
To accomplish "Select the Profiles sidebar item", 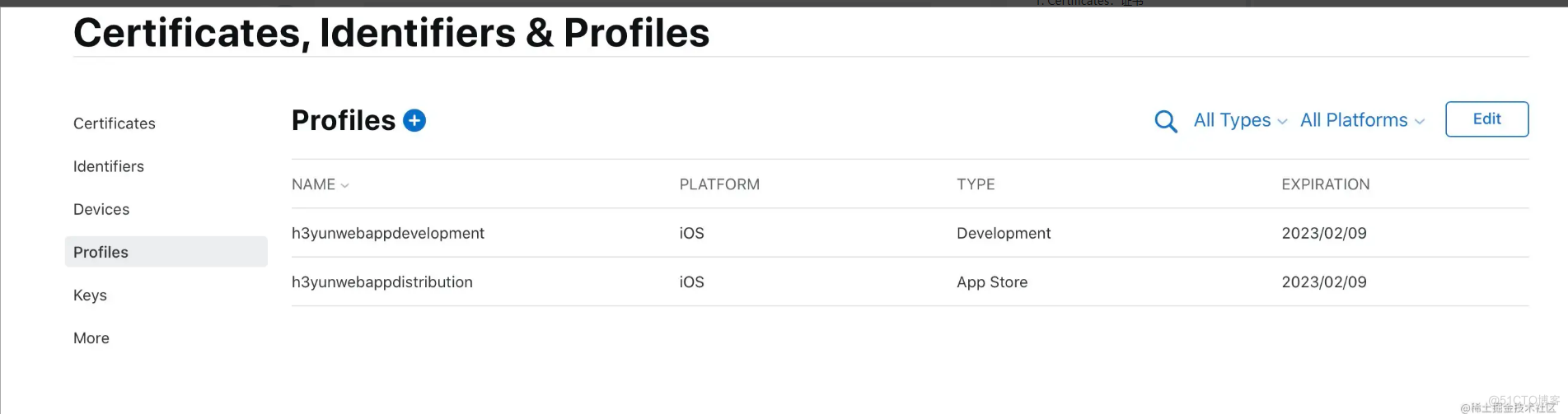I will pos(166,252).
